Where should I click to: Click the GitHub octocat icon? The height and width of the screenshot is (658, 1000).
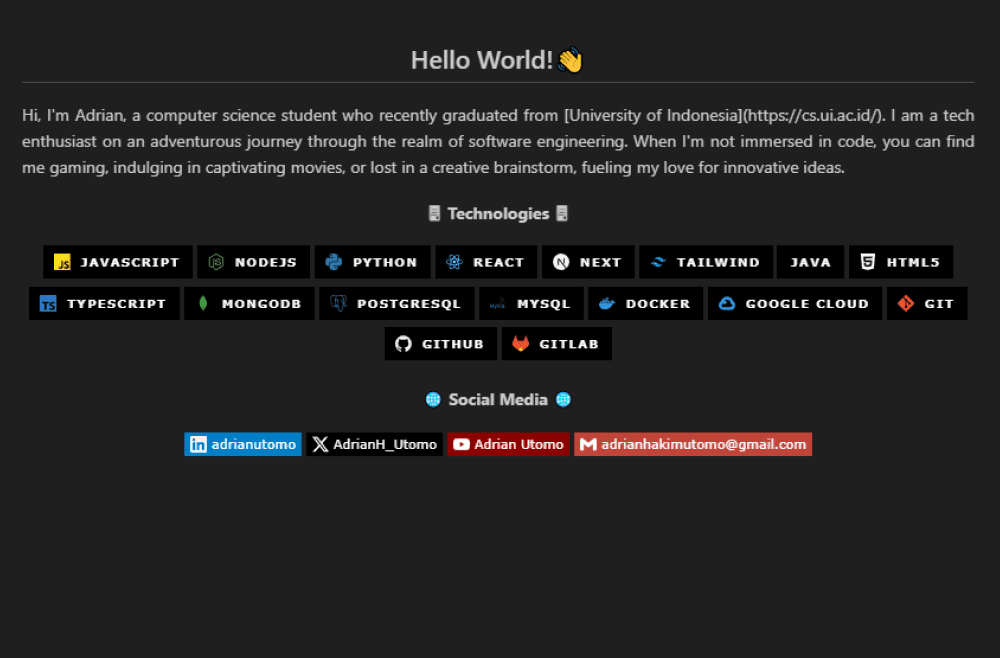pos(403,344)
